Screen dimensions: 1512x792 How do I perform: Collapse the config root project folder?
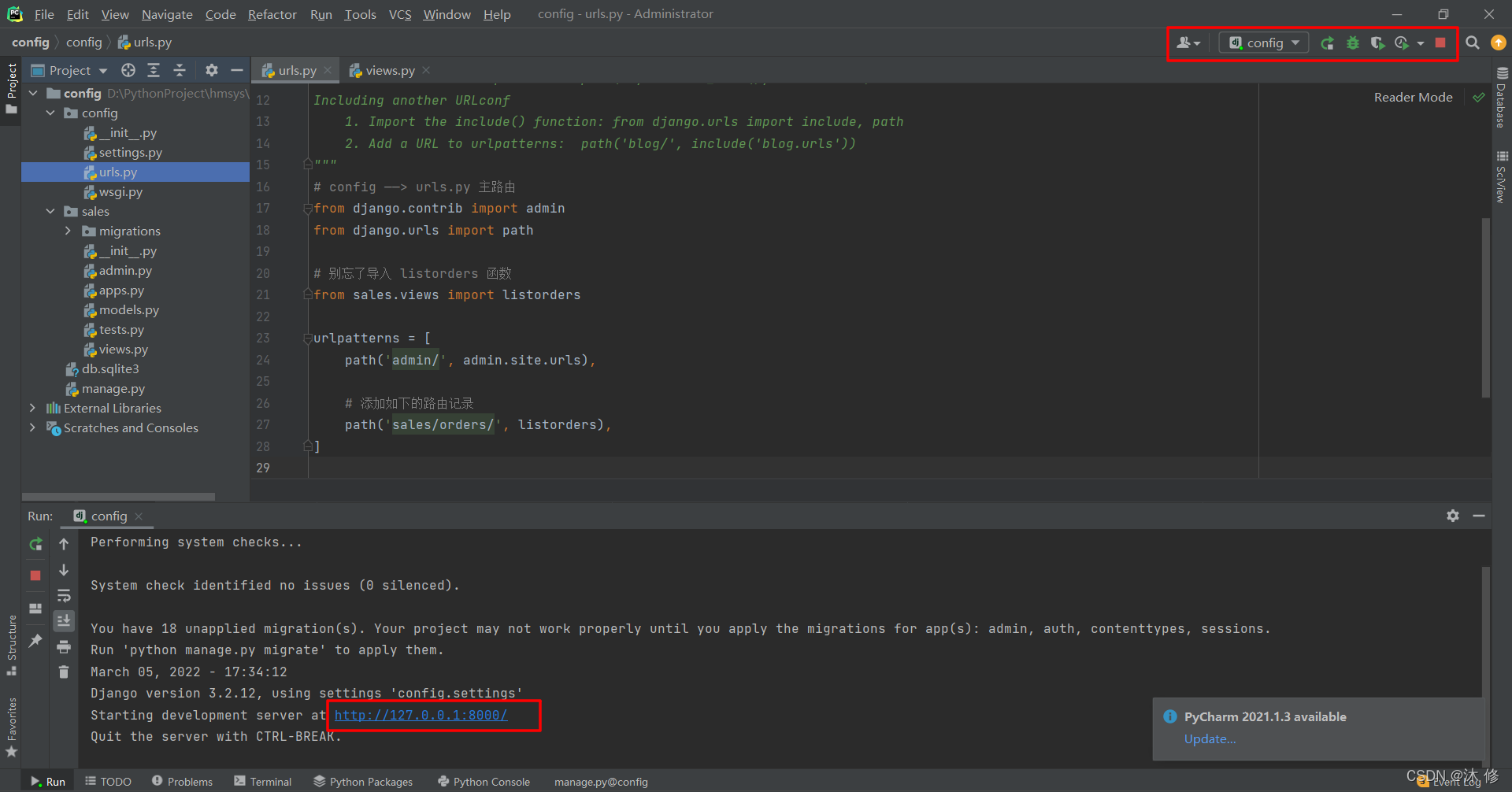click(x=33, y=93)
